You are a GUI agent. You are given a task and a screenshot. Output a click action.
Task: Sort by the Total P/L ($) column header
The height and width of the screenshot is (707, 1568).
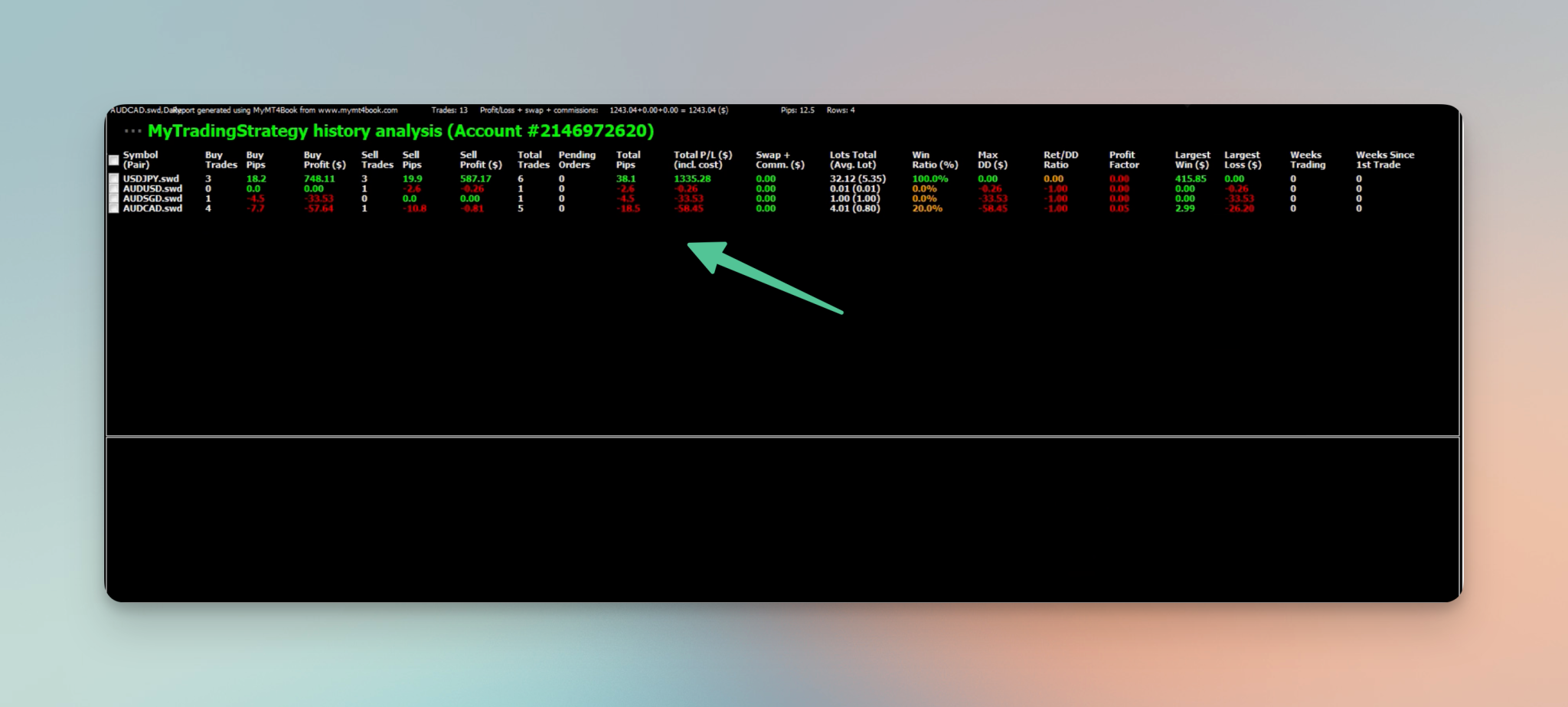pos(703,160)
